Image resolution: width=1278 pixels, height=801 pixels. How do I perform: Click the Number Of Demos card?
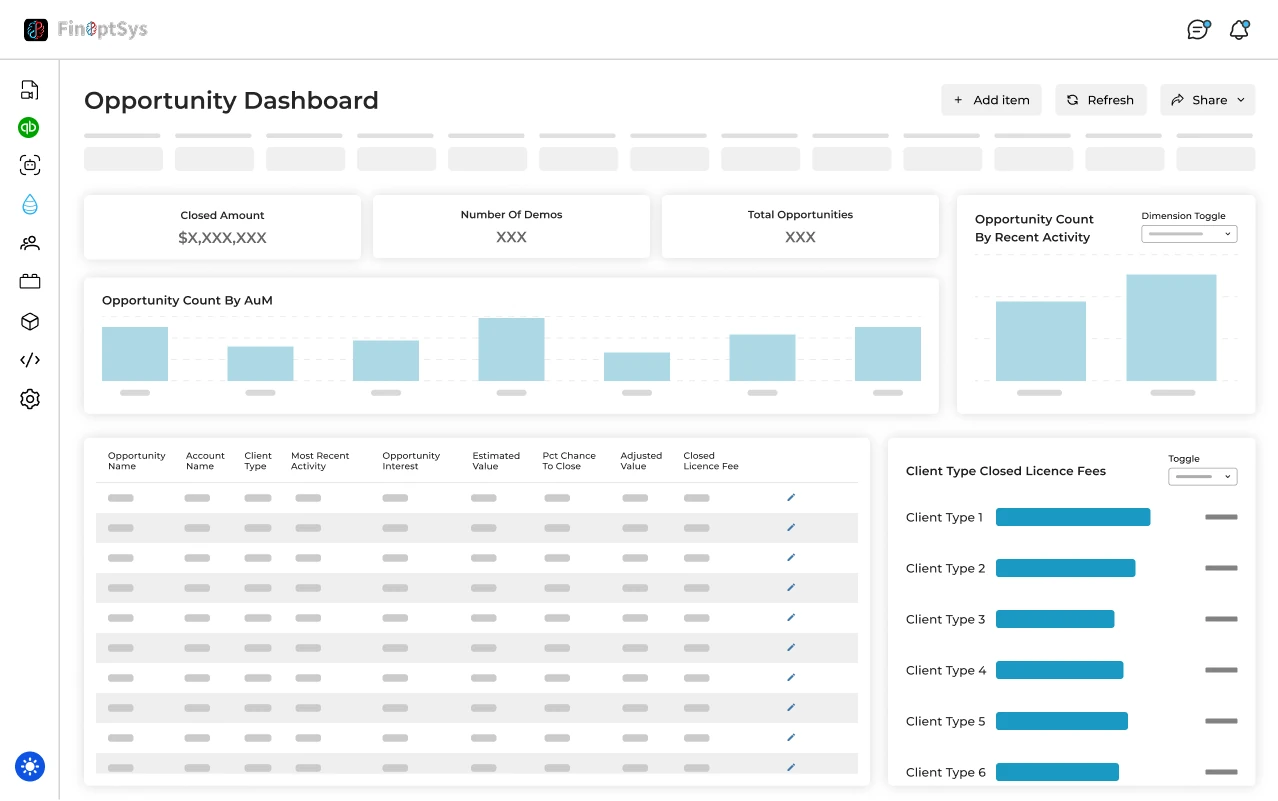tap(511, 227)
